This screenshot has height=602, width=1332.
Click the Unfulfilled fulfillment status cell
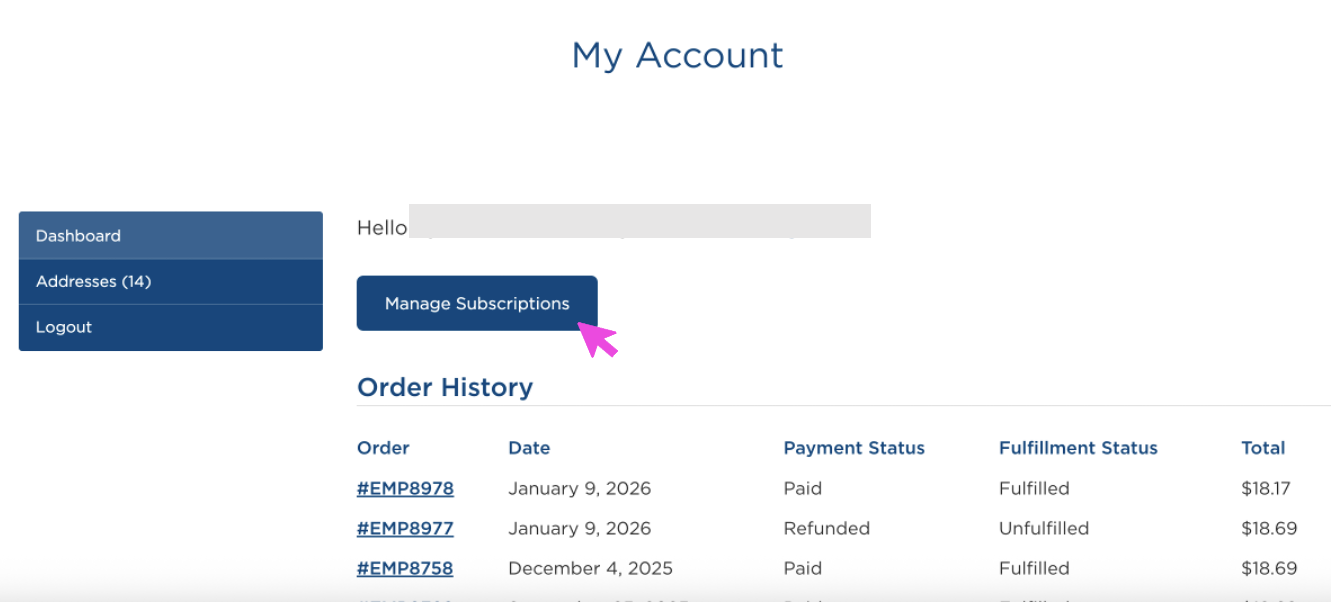(x=1043, y=528)
